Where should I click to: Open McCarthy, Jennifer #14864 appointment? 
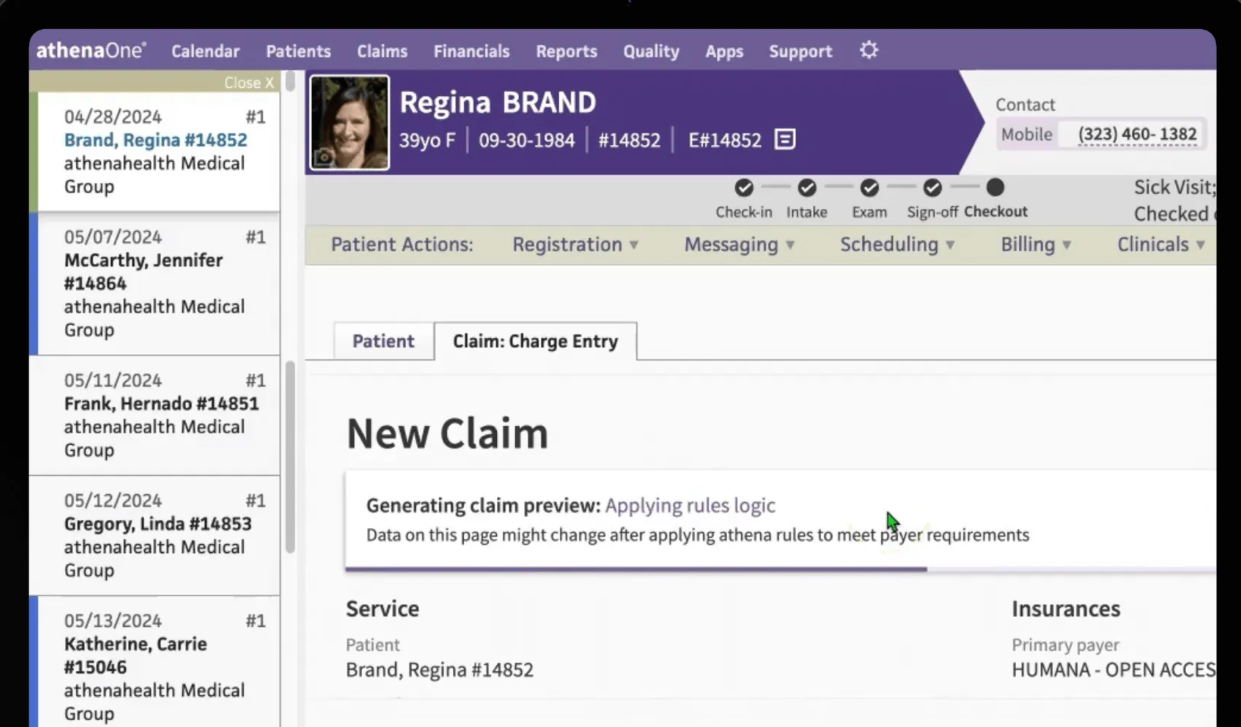tap(155, 284)
